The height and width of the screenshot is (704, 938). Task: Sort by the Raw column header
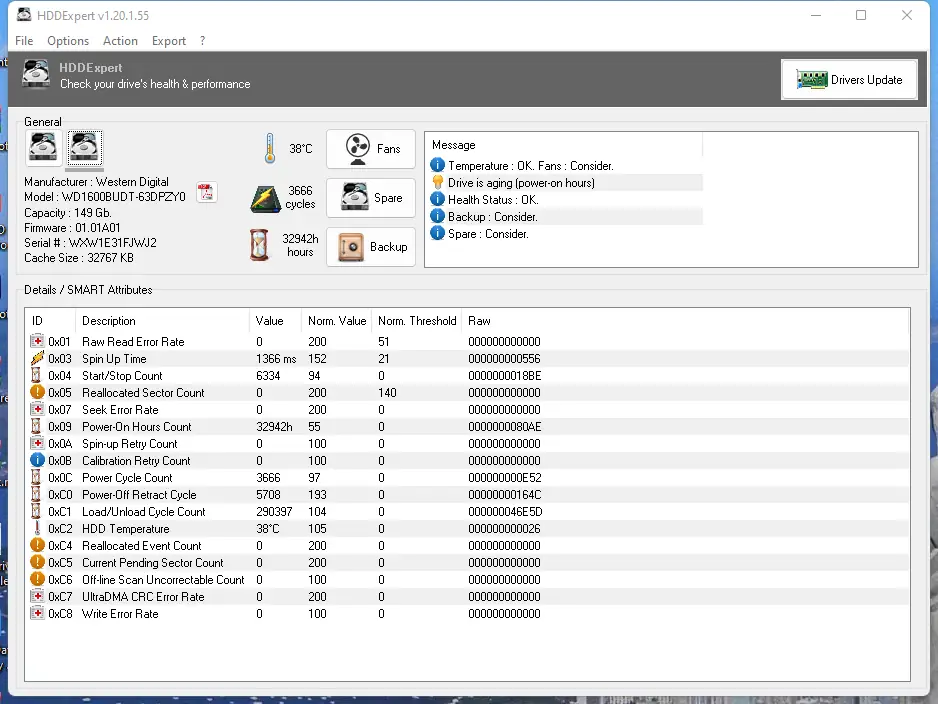685,321
